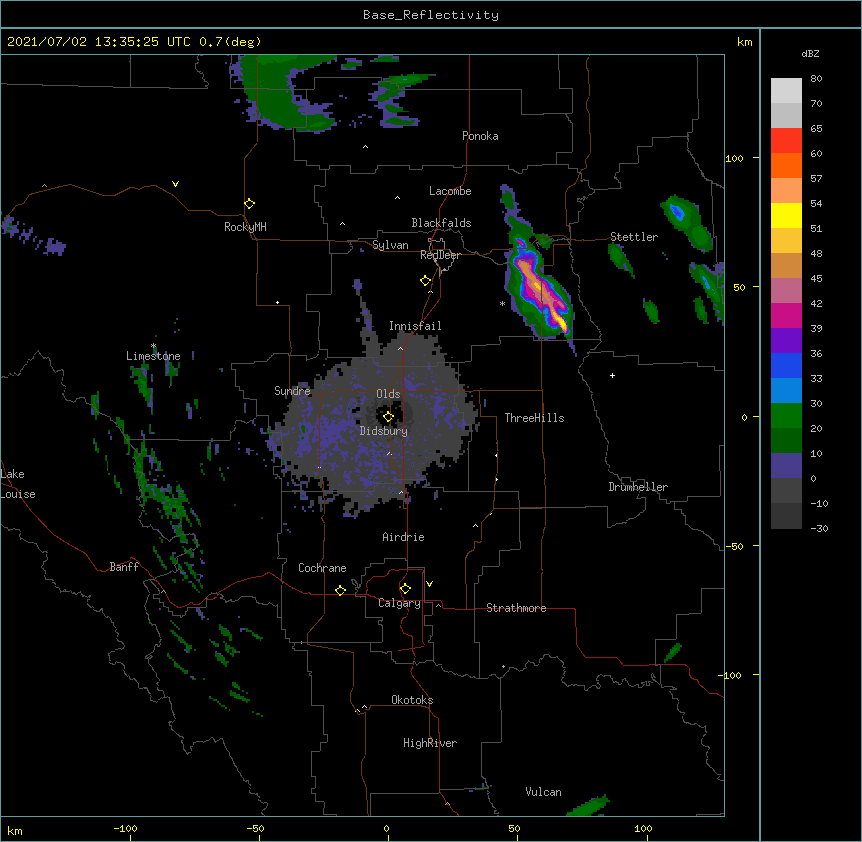This screenshot has height=842, width=862.
Task: Click the Drumheller label
Action: coord(638,487)
